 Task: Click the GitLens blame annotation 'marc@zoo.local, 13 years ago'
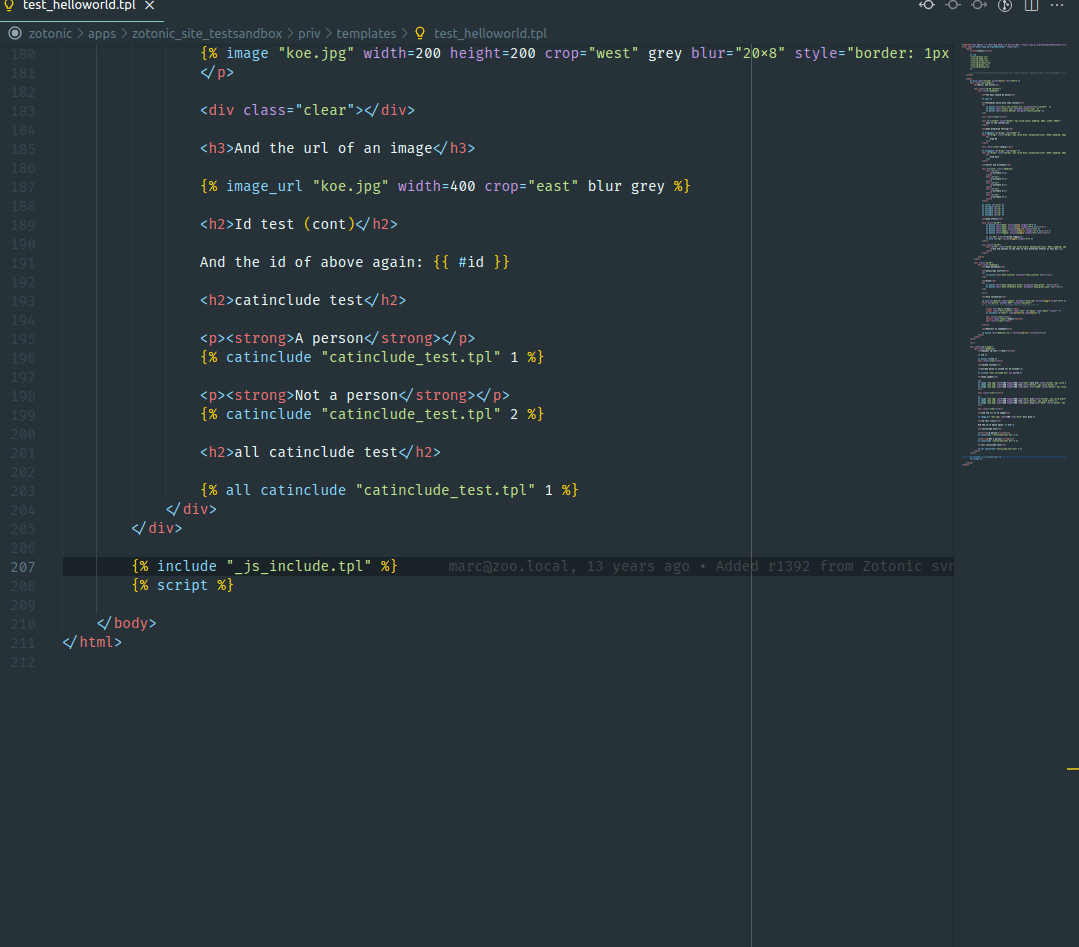(568, 566)
